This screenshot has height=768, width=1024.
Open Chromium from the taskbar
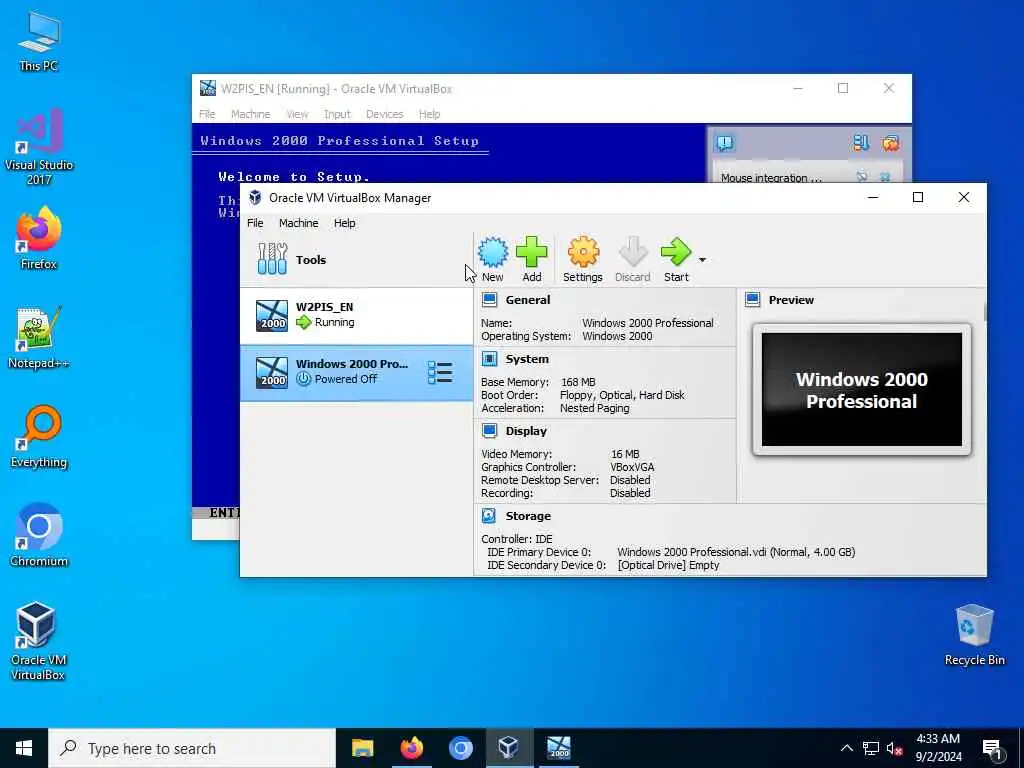click(x=460, y=748)
